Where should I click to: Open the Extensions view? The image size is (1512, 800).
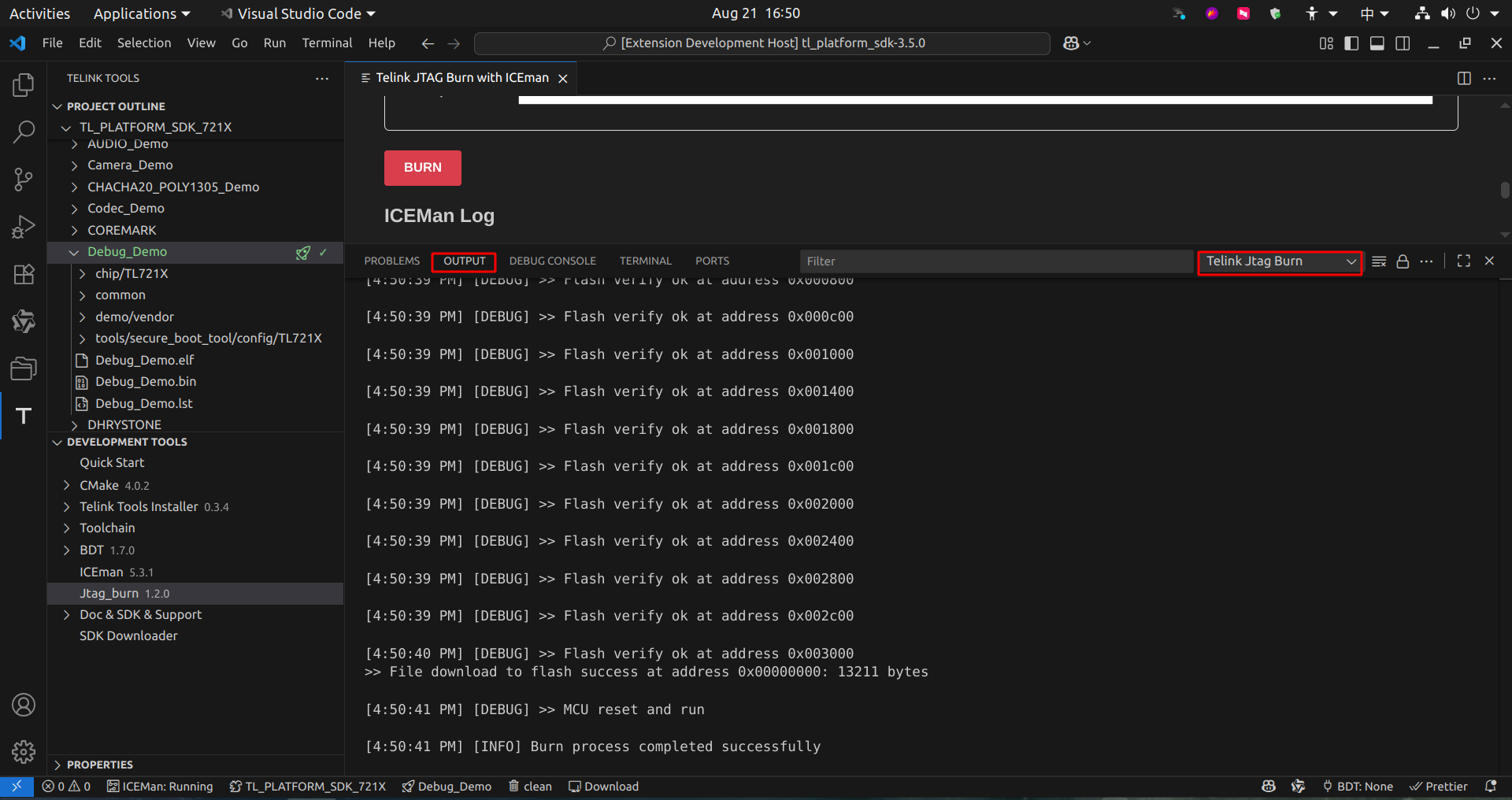23,274
